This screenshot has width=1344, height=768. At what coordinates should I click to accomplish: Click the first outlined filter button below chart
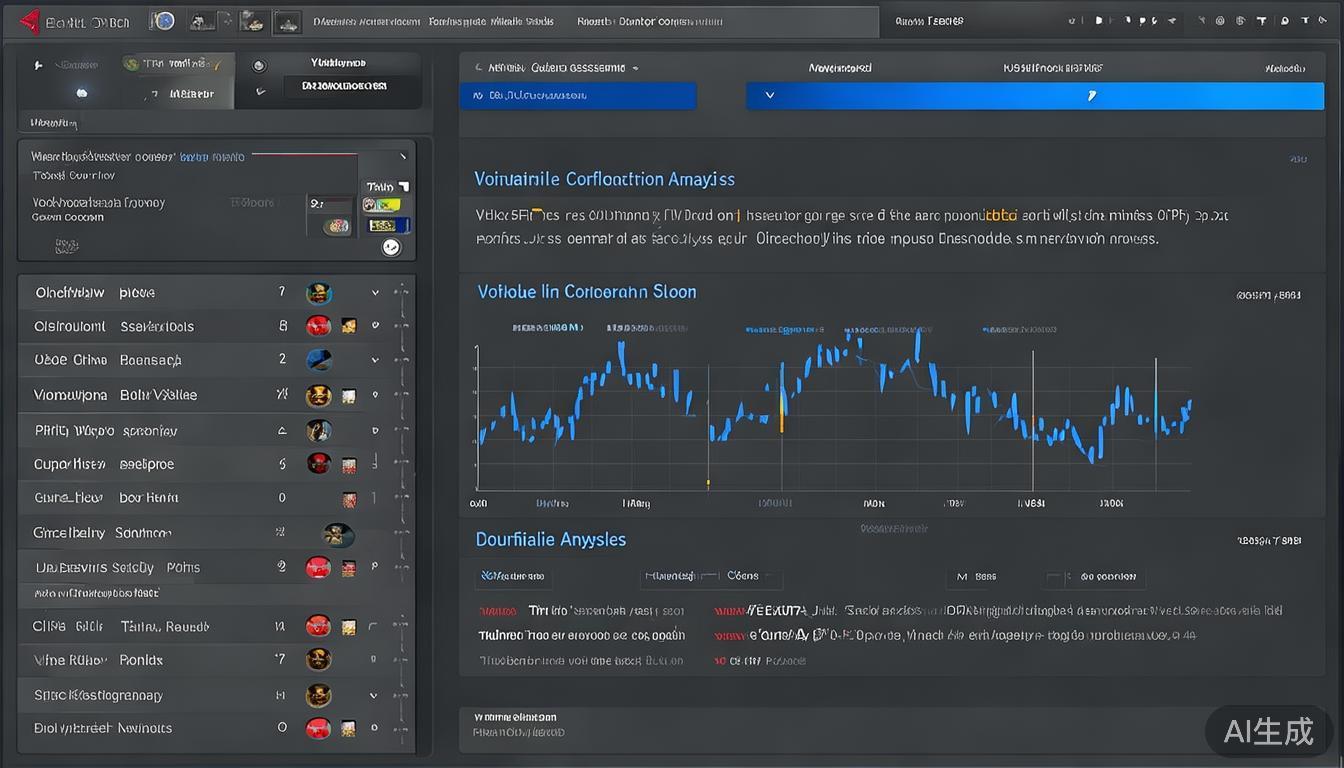coord(513,577)
